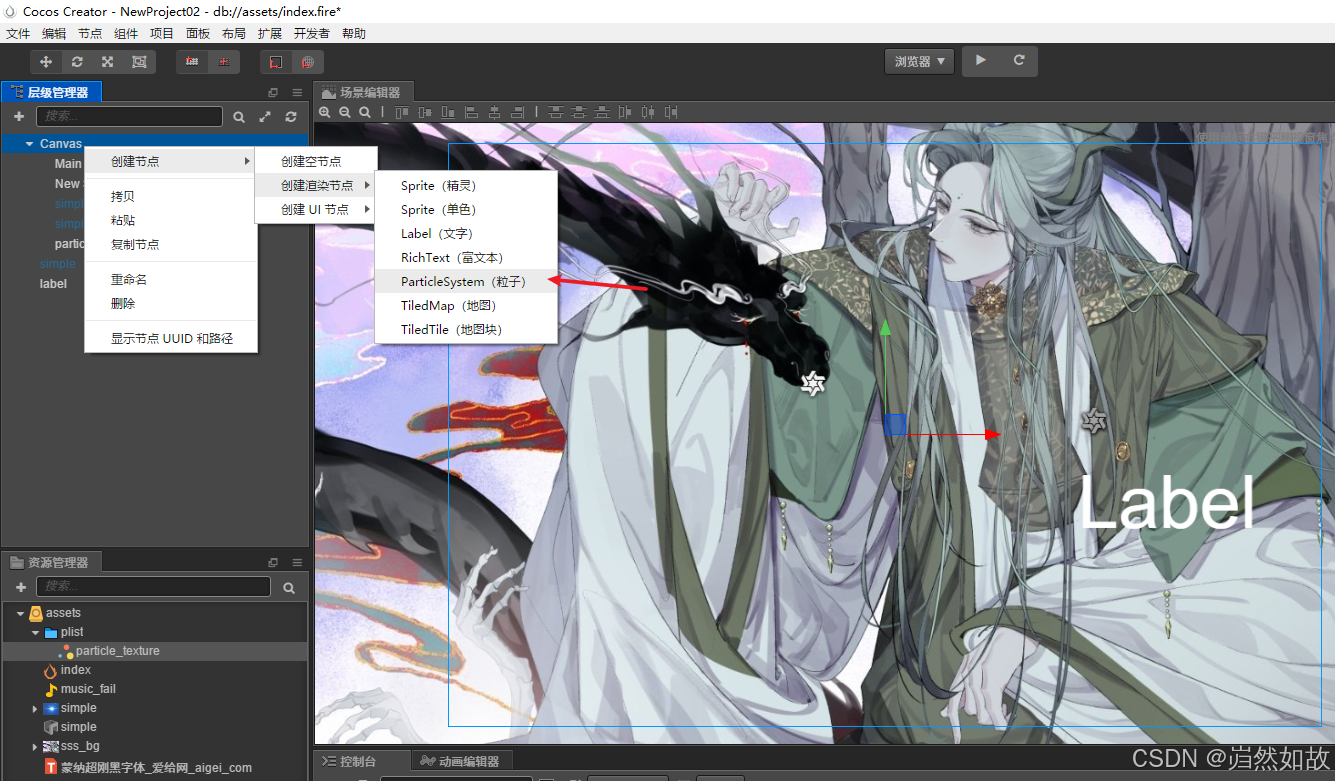This screenshot has height=781, width=1335.
Task: Distribute nodes by horizontal centers
Action: point(648,112)
